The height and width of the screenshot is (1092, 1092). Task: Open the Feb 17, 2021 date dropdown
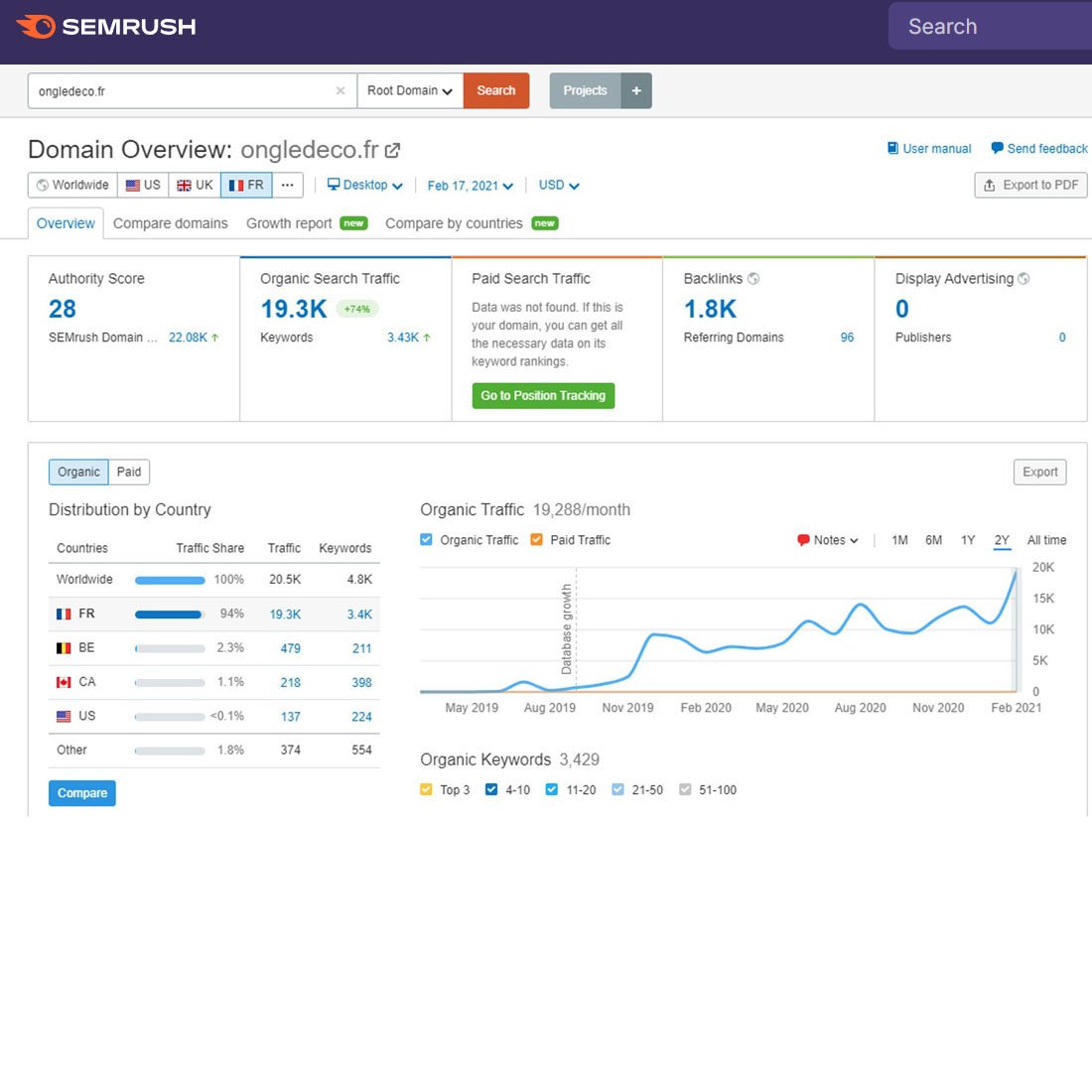click(x=470, y=186)
